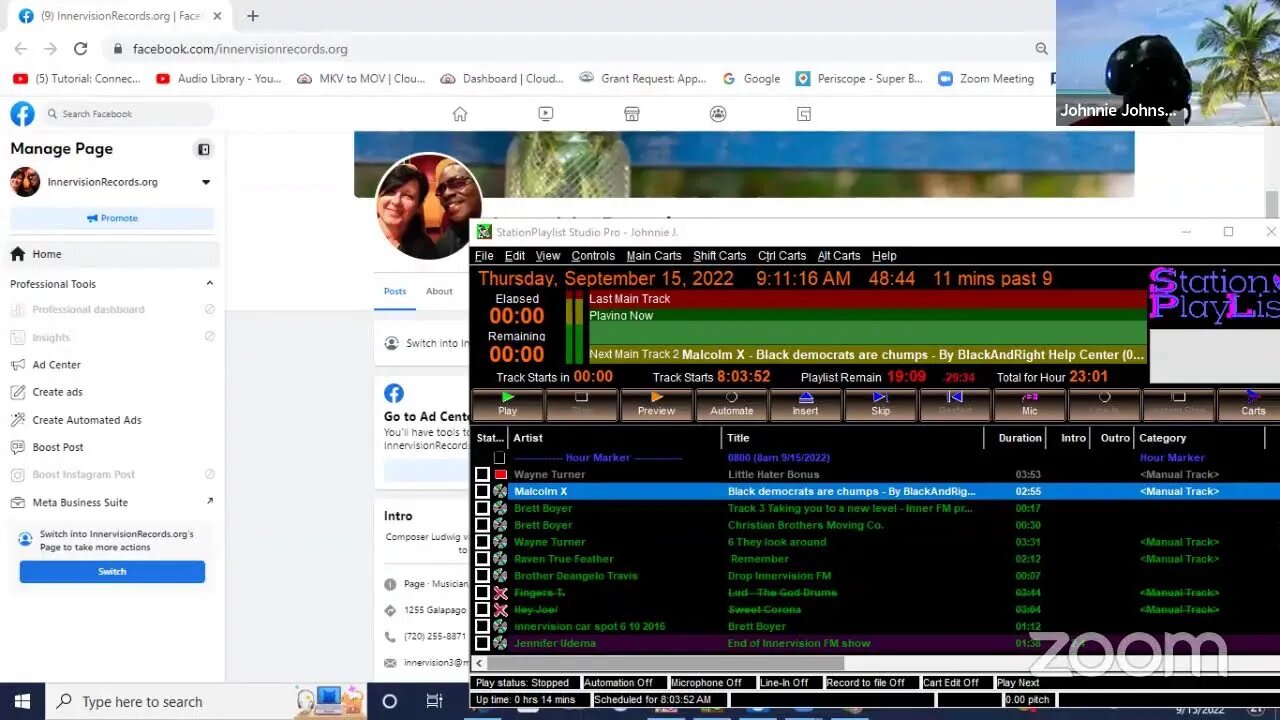Open Facebook Home icon in top navigation
Screen dimensions: 1280x720
point(460,114)
